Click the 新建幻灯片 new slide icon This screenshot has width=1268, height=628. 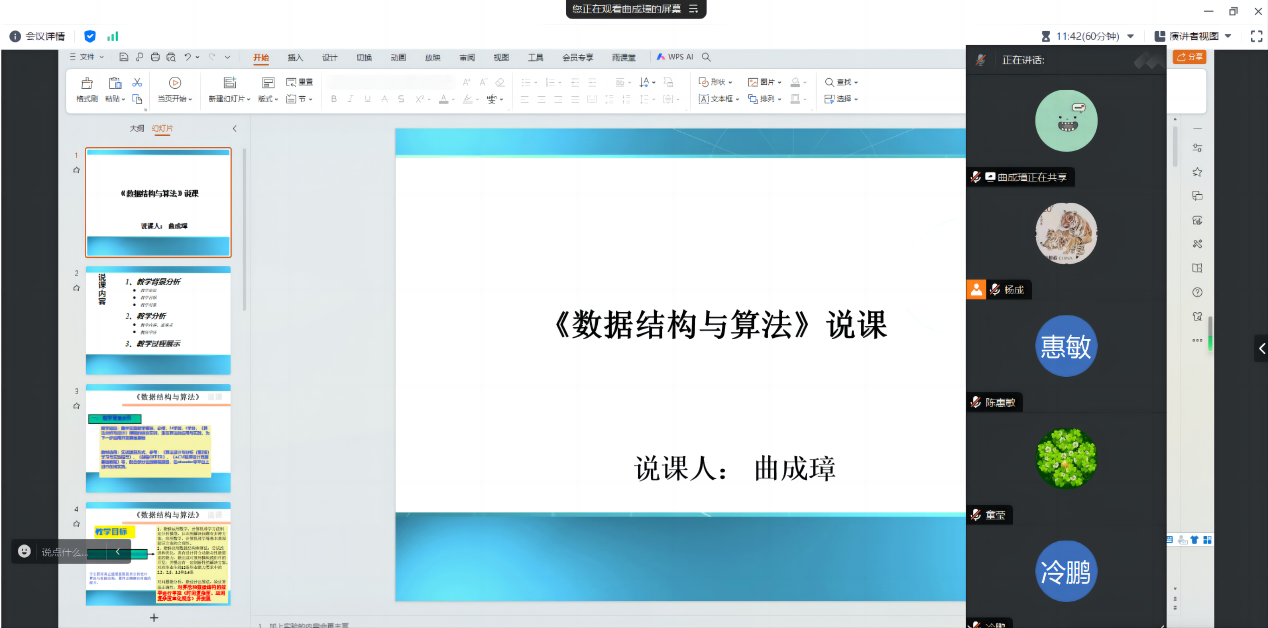(x=230, y=83)
